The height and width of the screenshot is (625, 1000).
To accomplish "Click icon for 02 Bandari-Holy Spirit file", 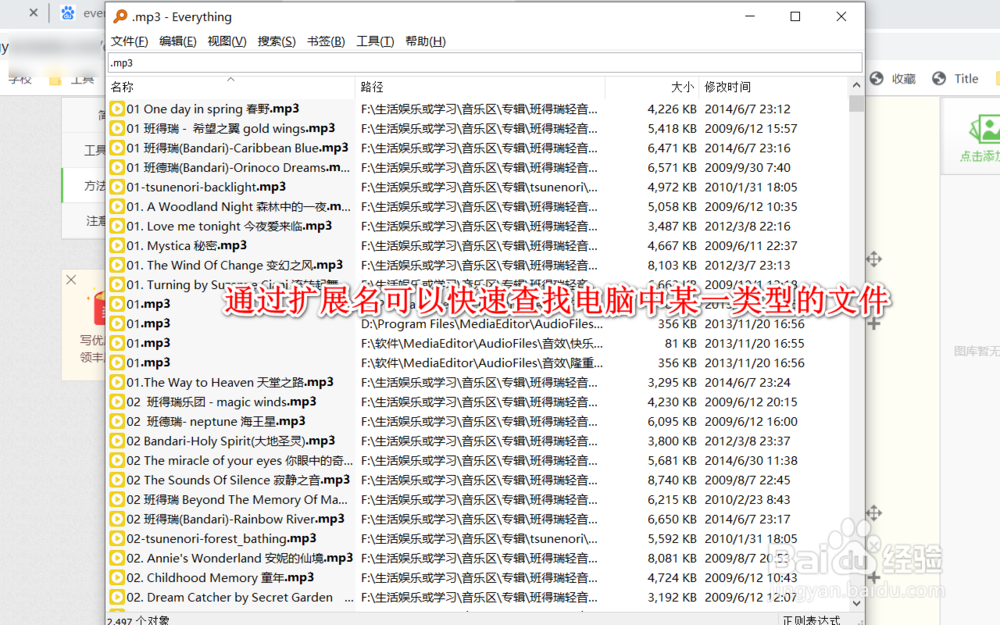I will click(117, 441).
